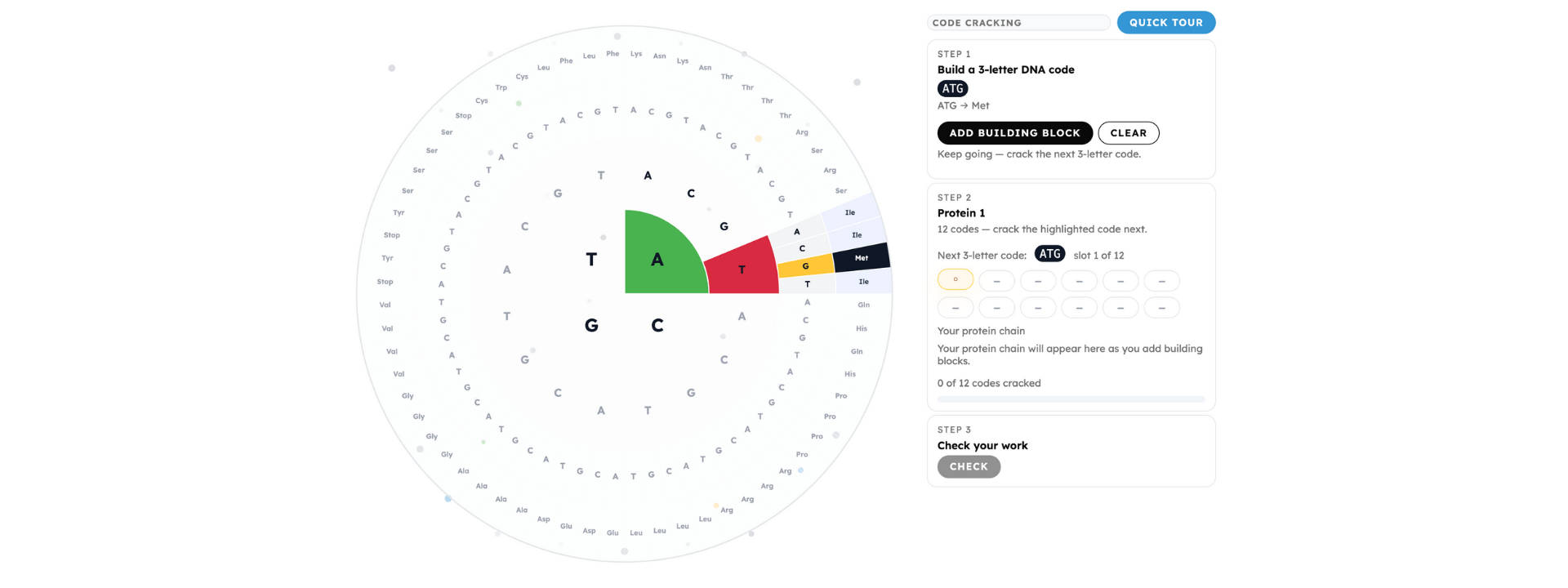Click the Code Cracking field at top
1568x588 pixels.
pos(1018,23)
